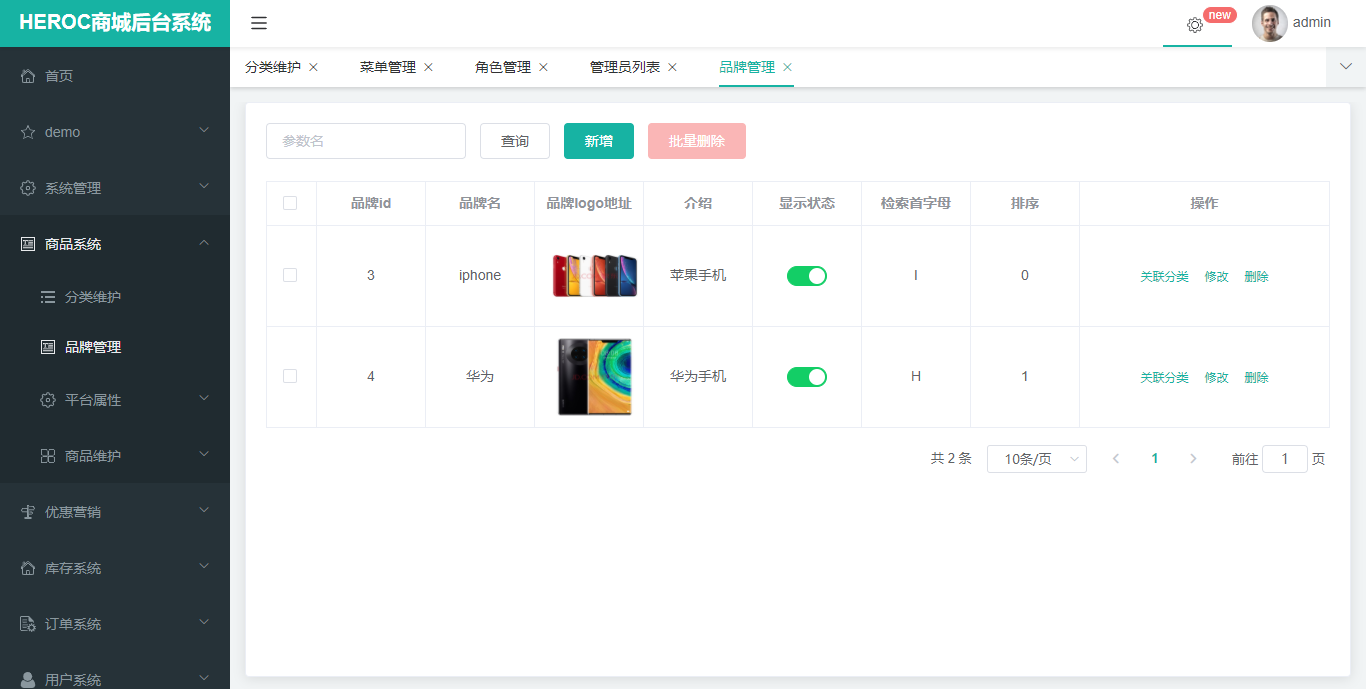Expand the demo menu chevron
The width and height of the screenshot is (1366, 689).
(204, 131)
